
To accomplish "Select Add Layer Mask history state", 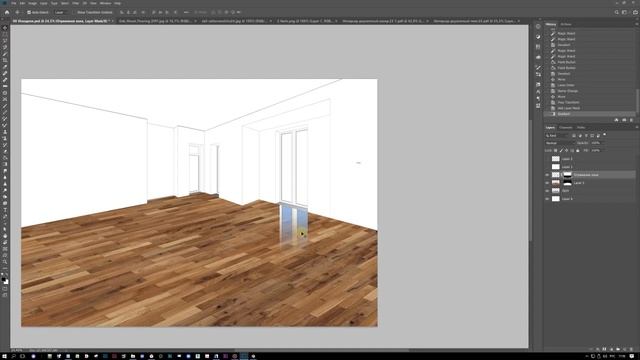I will [x=569, y=108].
